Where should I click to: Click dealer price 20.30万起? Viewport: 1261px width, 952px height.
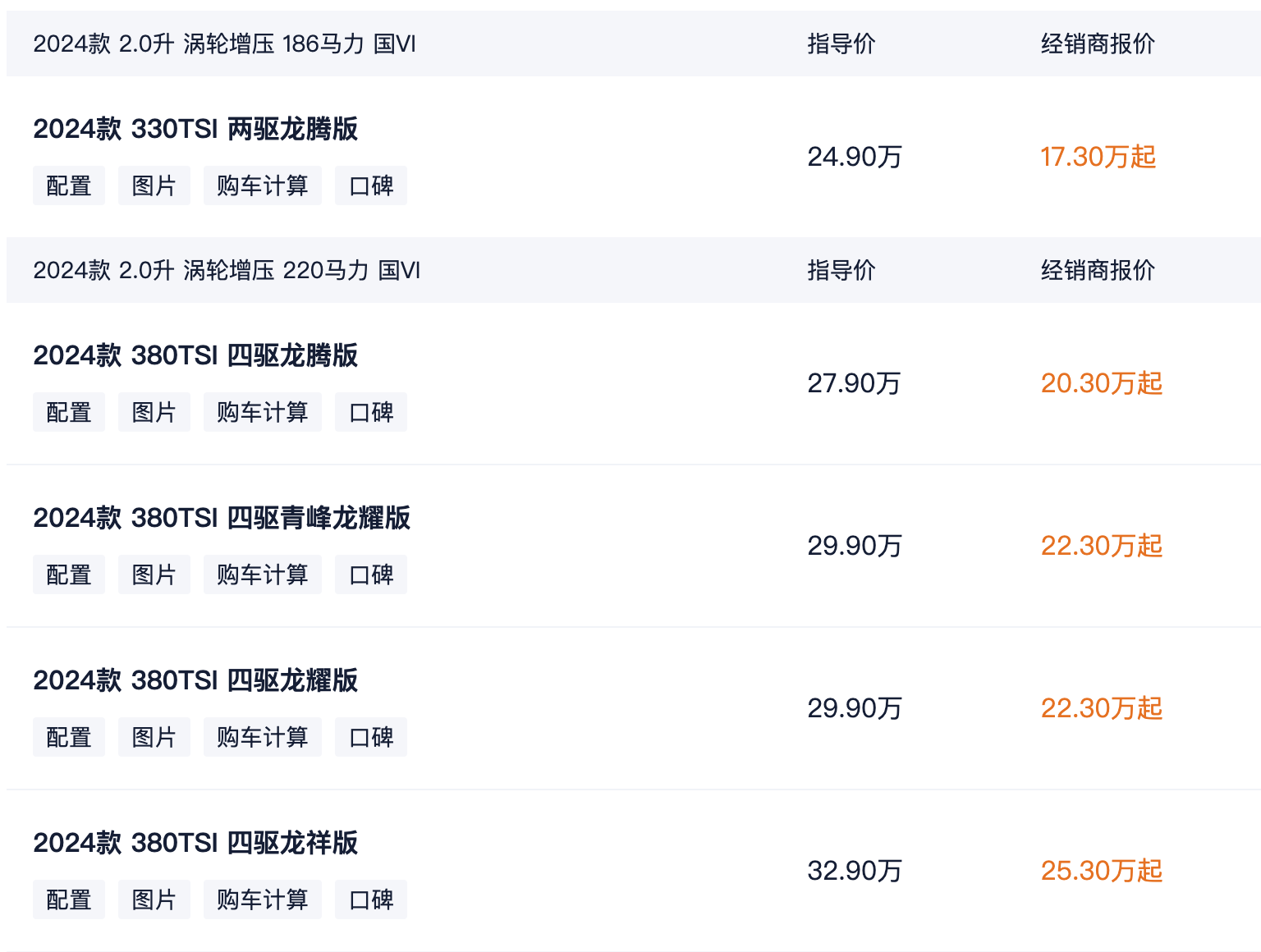click(1101, 383)
